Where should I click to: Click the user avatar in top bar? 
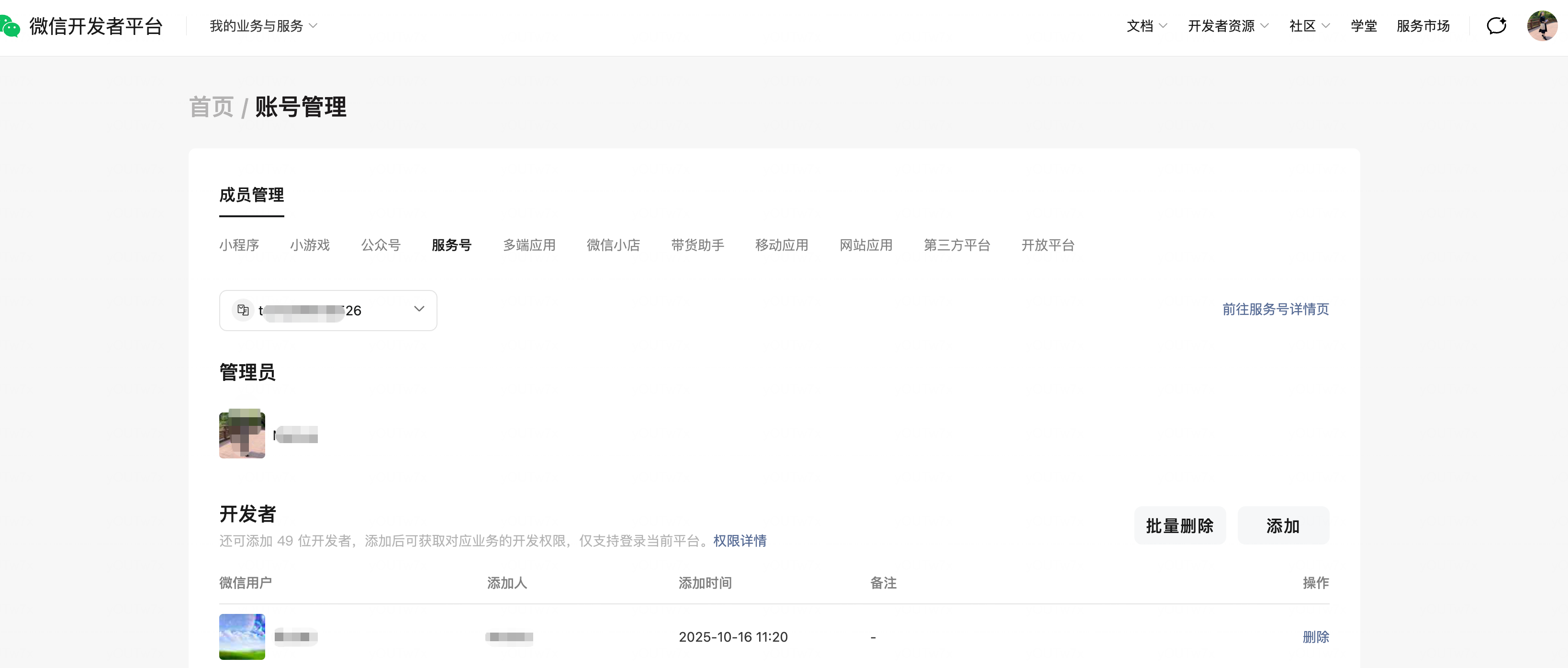1541,25
